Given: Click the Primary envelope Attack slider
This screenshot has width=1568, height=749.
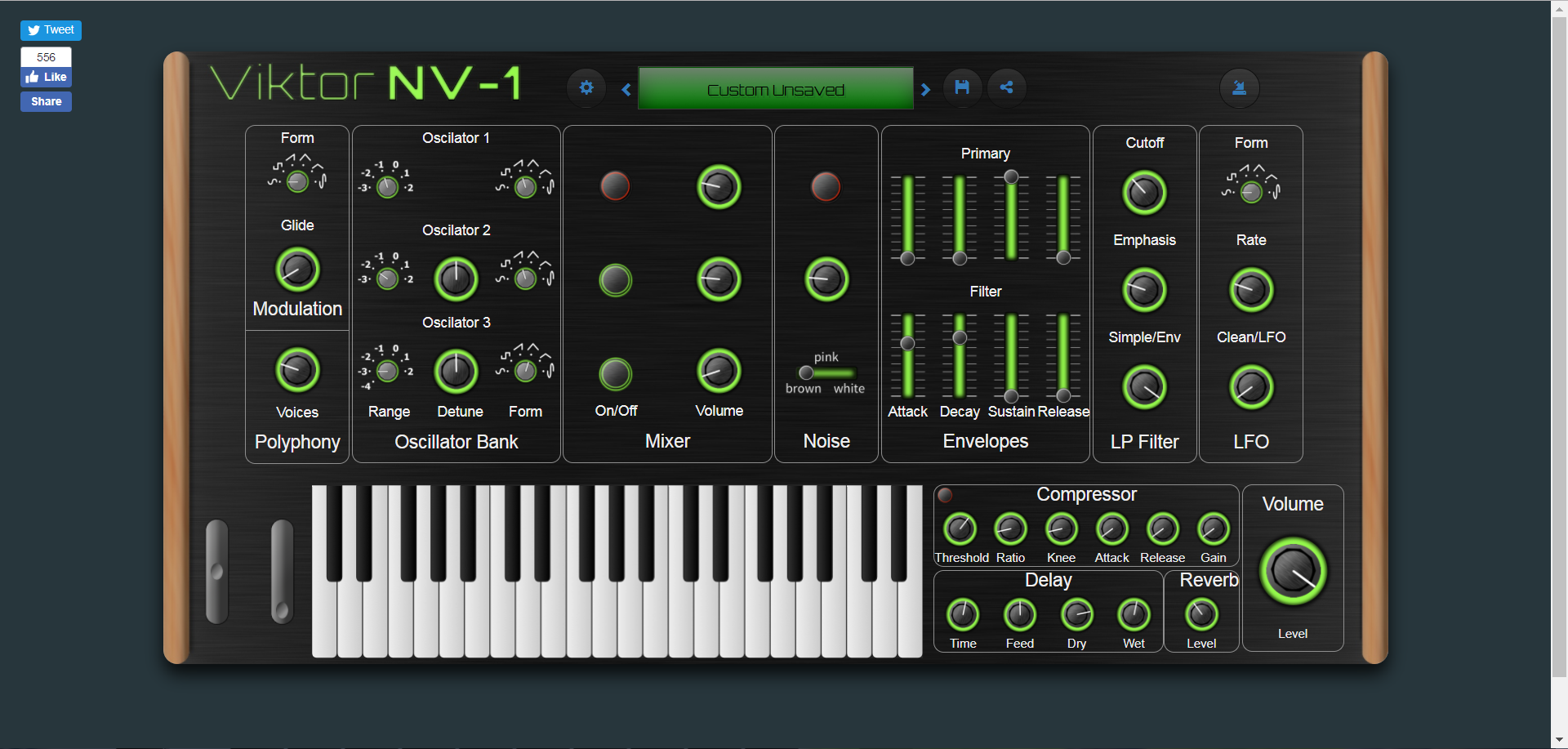Looking at the screenshot, I should (x=907, y=218).
